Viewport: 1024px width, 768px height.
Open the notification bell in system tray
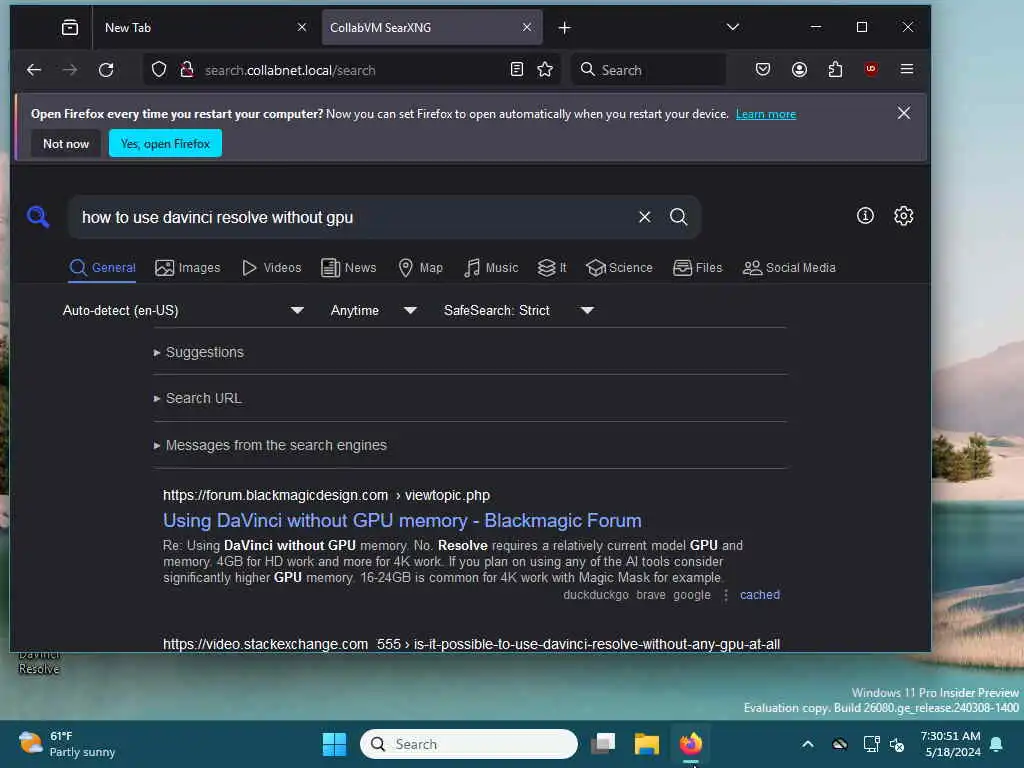point(996,744)
